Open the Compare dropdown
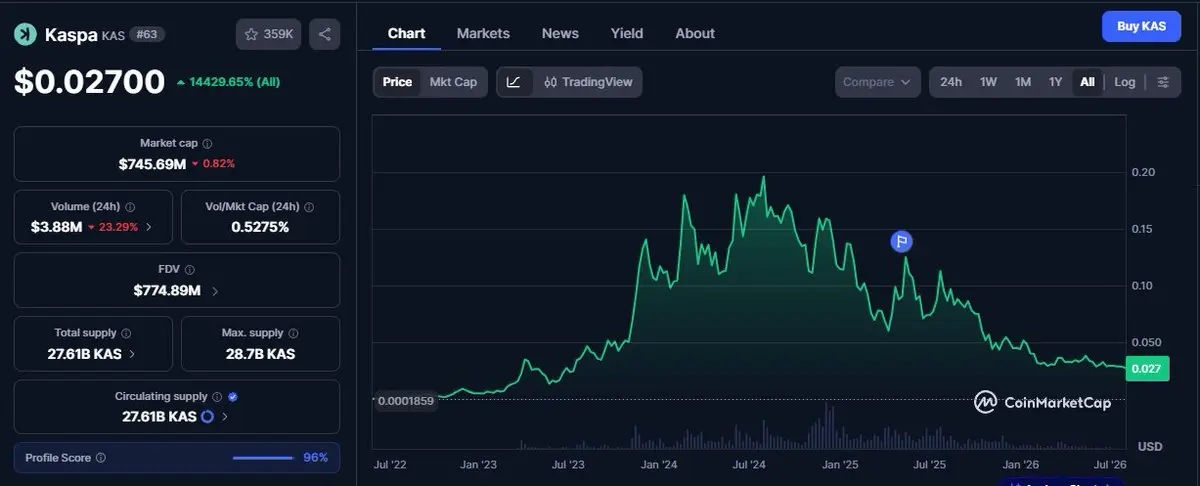The width and height of the screenshot is (1200, 486). (x=878, y=82)
